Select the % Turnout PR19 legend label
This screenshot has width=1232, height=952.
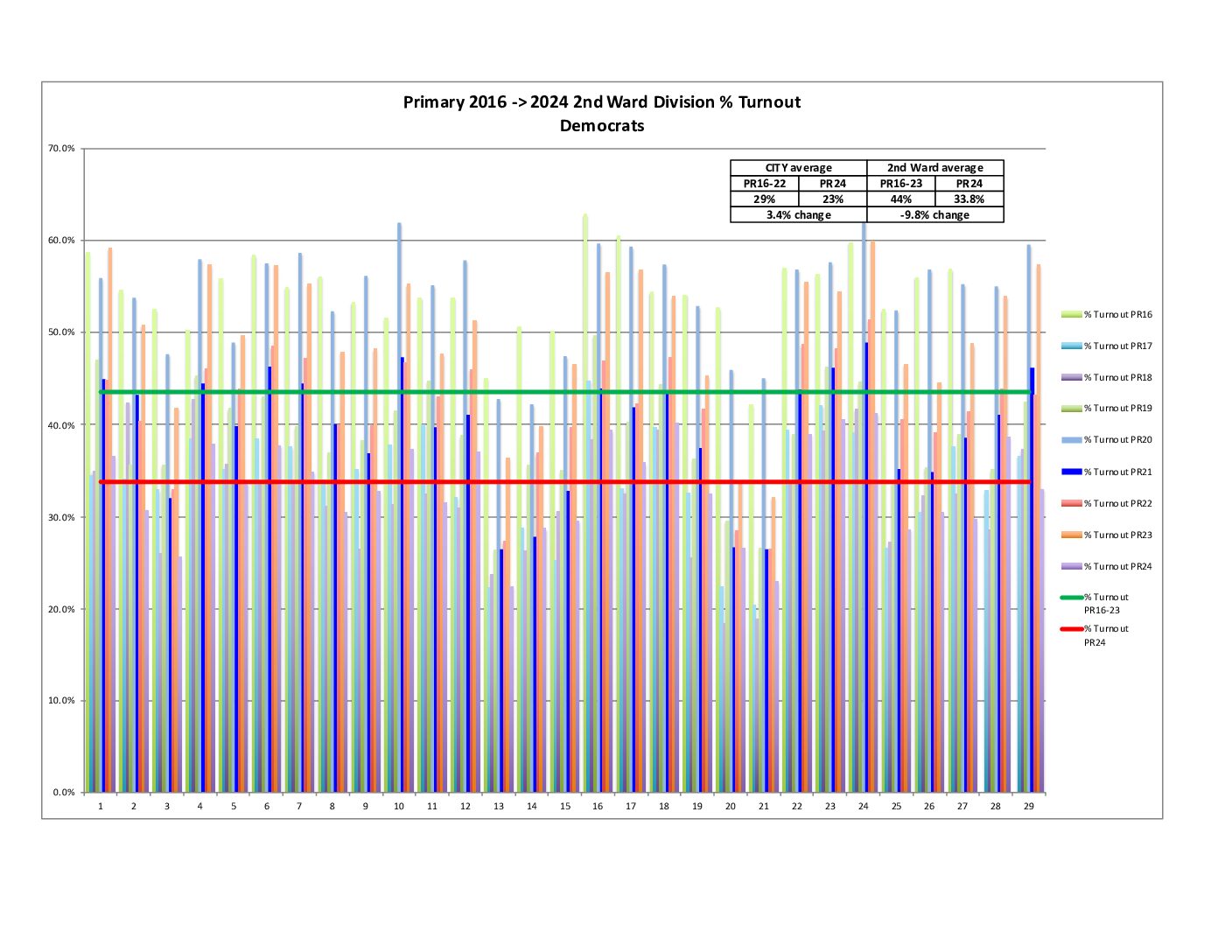click(1118, 409)
